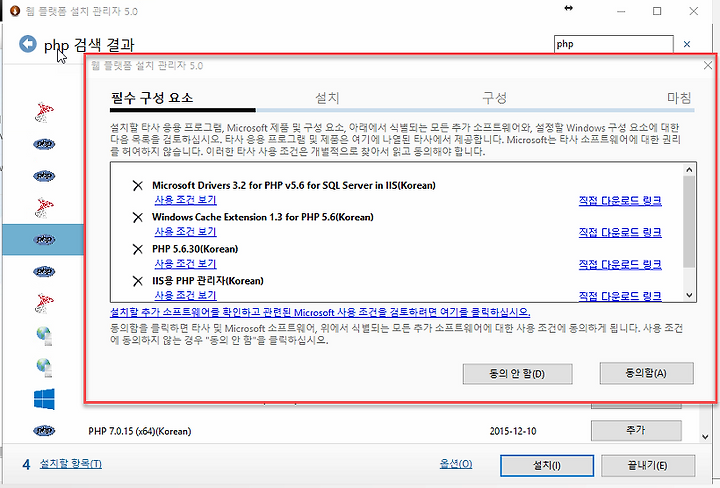Select the 구성 step tab
The image size is (720, 488).
(x=495, y=98)
